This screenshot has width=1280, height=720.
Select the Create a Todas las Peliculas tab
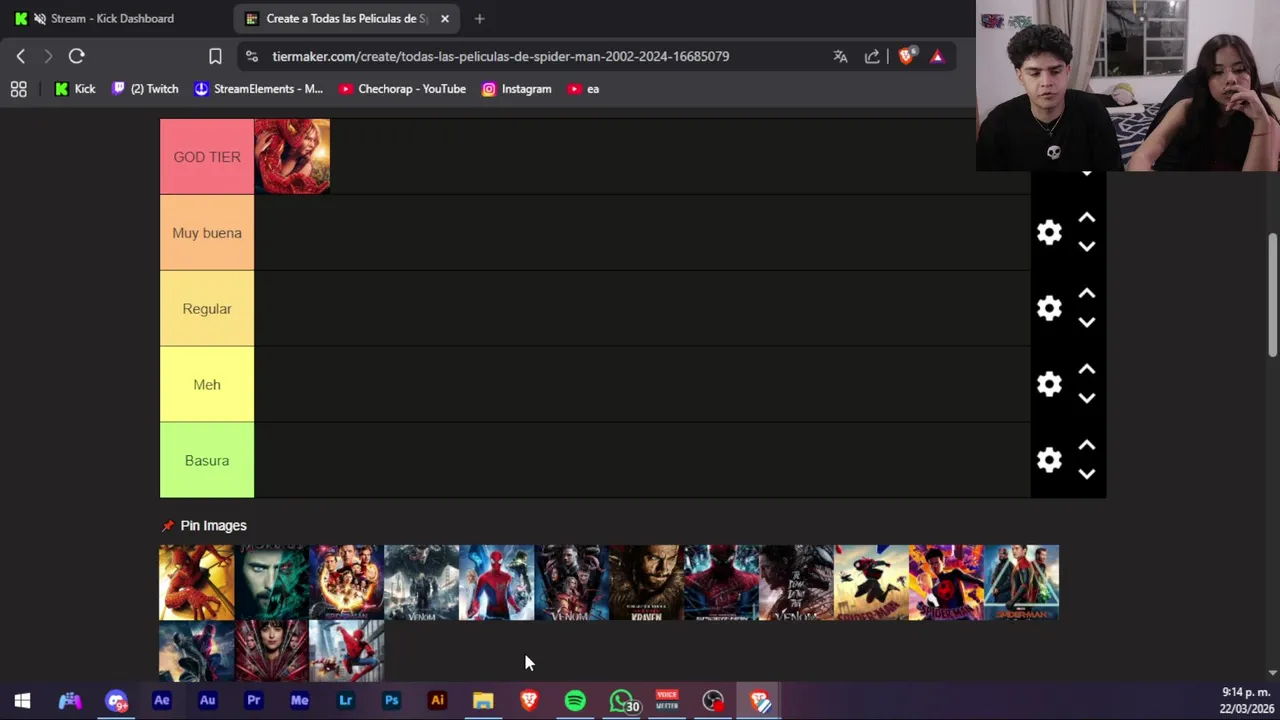pyautogui.click(x=346, y=18)
